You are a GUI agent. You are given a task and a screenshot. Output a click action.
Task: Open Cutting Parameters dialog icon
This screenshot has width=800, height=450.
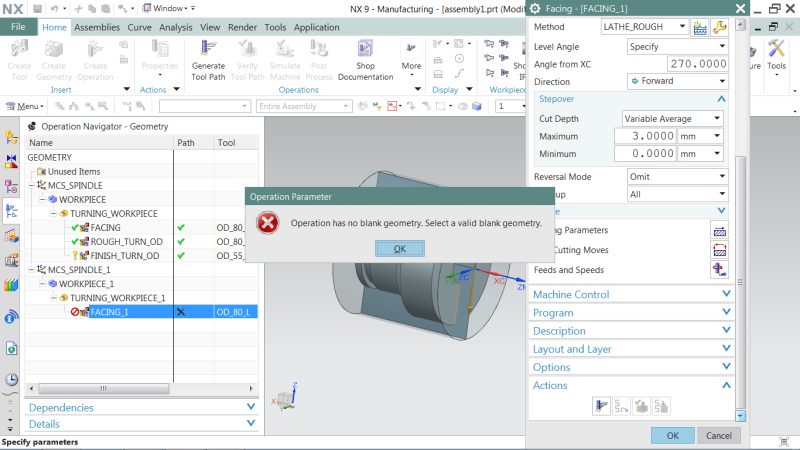click(x=719, y=231)
